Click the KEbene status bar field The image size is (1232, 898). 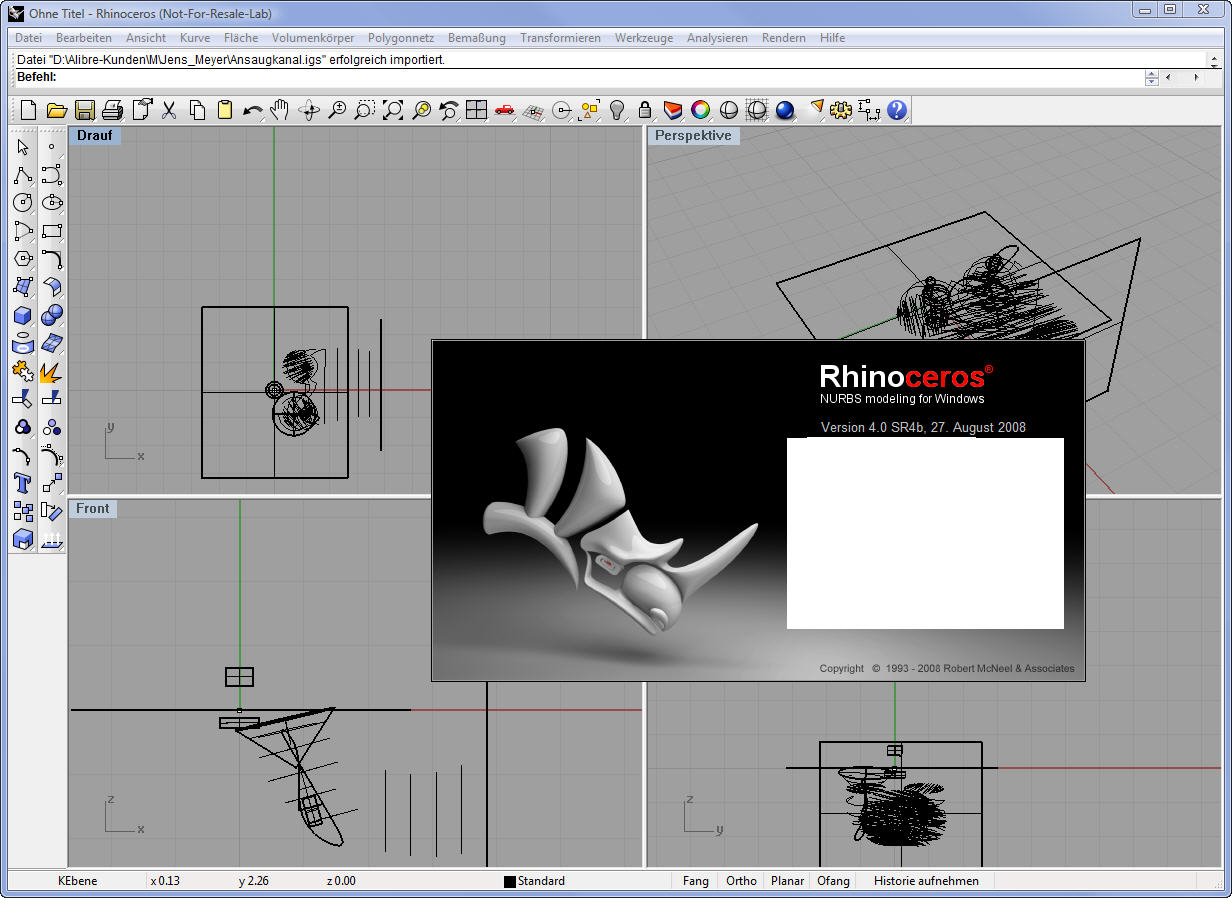pos(76,881)
